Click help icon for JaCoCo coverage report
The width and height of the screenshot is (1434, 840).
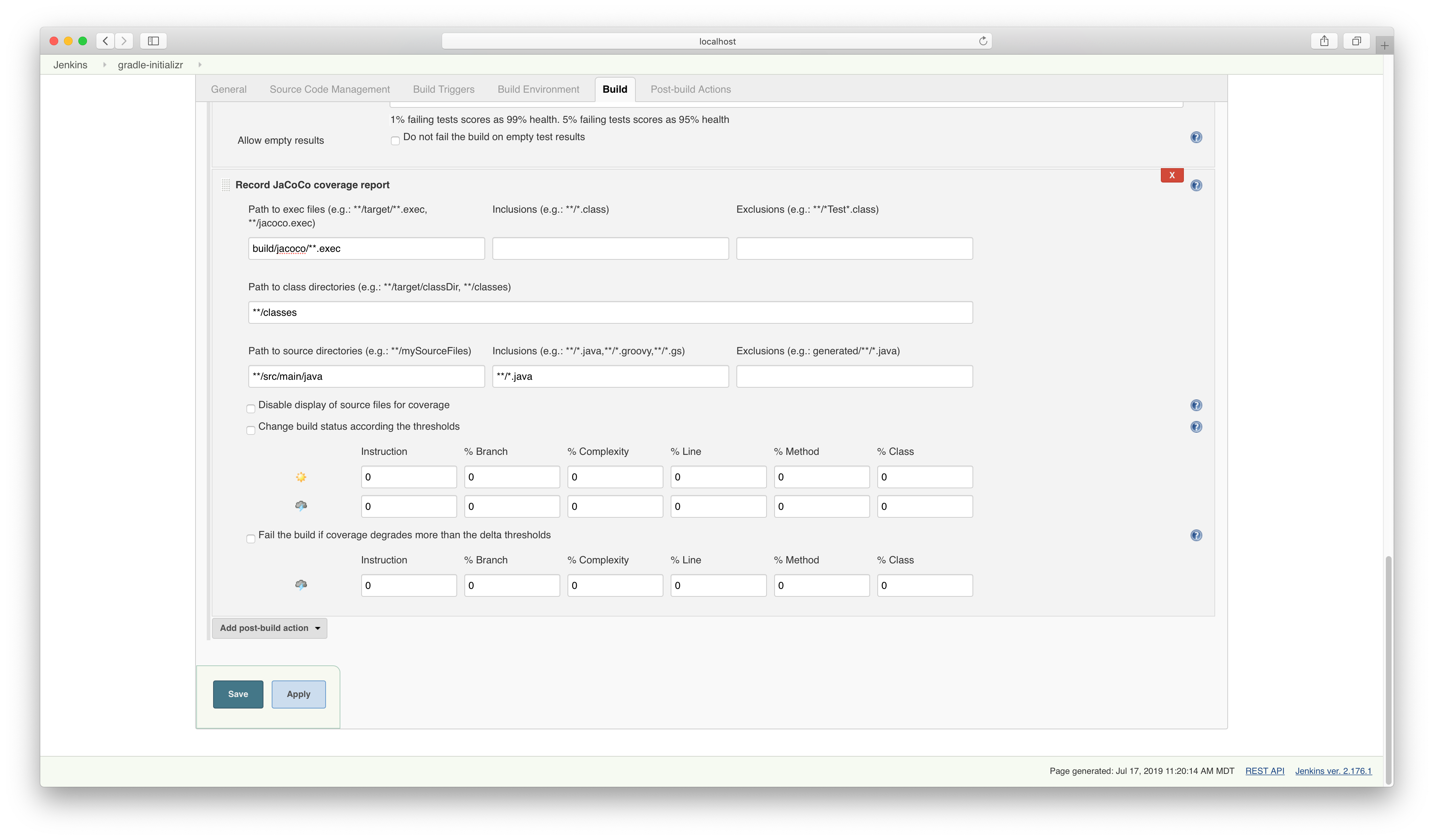(1196, 185)
